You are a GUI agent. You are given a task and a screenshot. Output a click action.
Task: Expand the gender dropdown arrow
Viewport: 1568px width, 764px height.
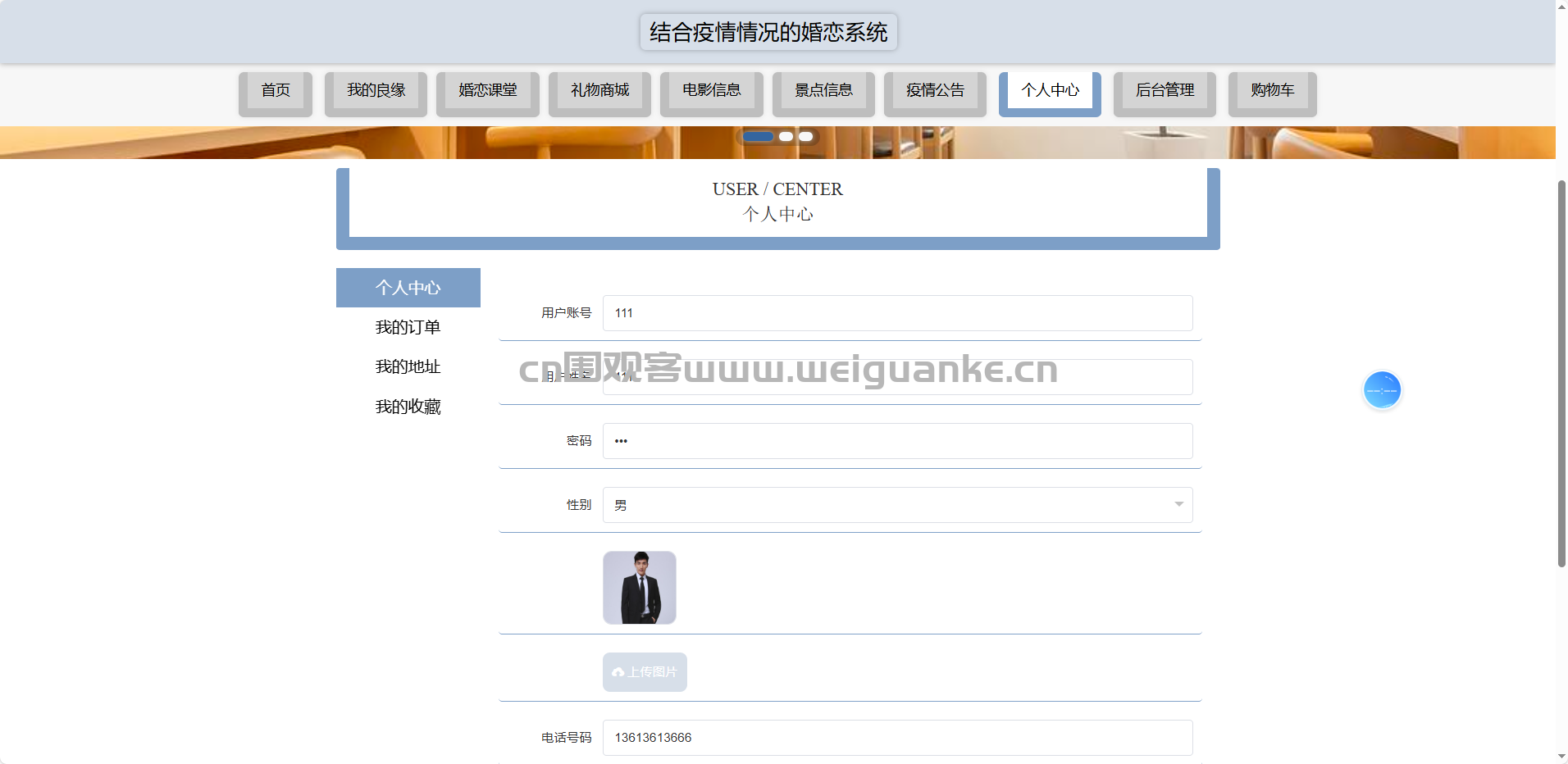[1178, 504]
